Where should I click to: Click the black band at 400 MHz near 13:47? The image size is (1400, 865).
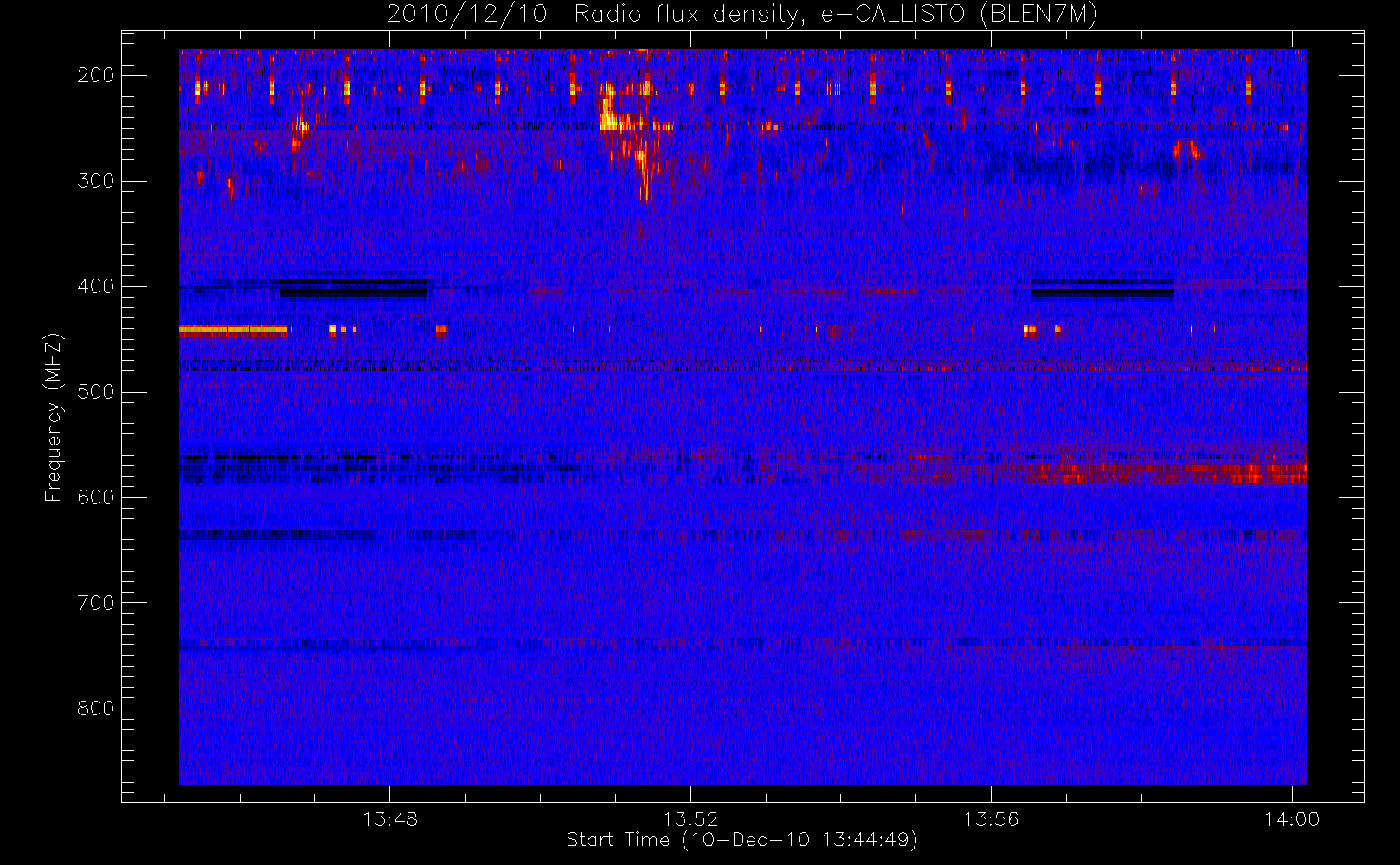(354, 288)
